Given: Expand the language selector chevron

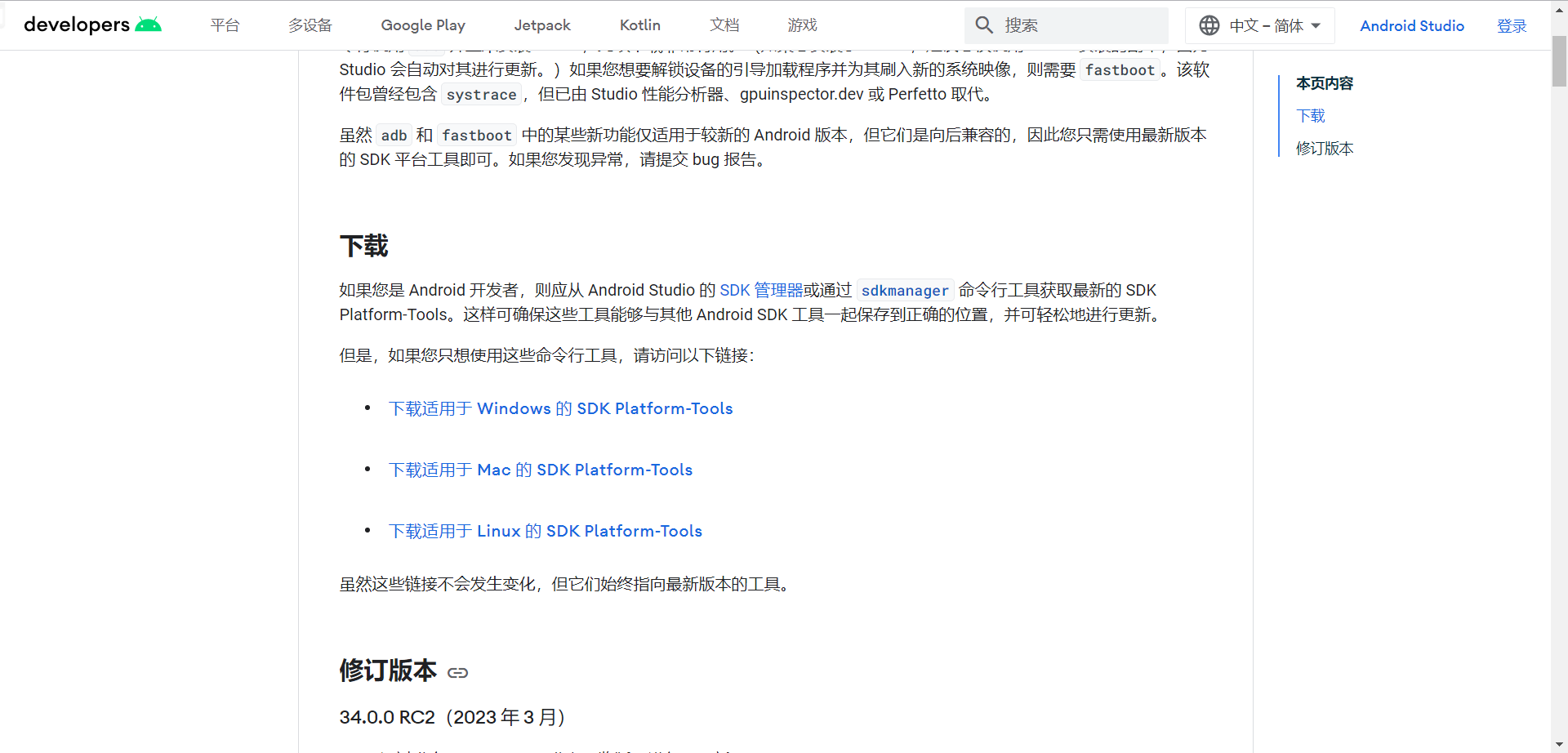Looking at the screenshot, I should point(1317,25).
